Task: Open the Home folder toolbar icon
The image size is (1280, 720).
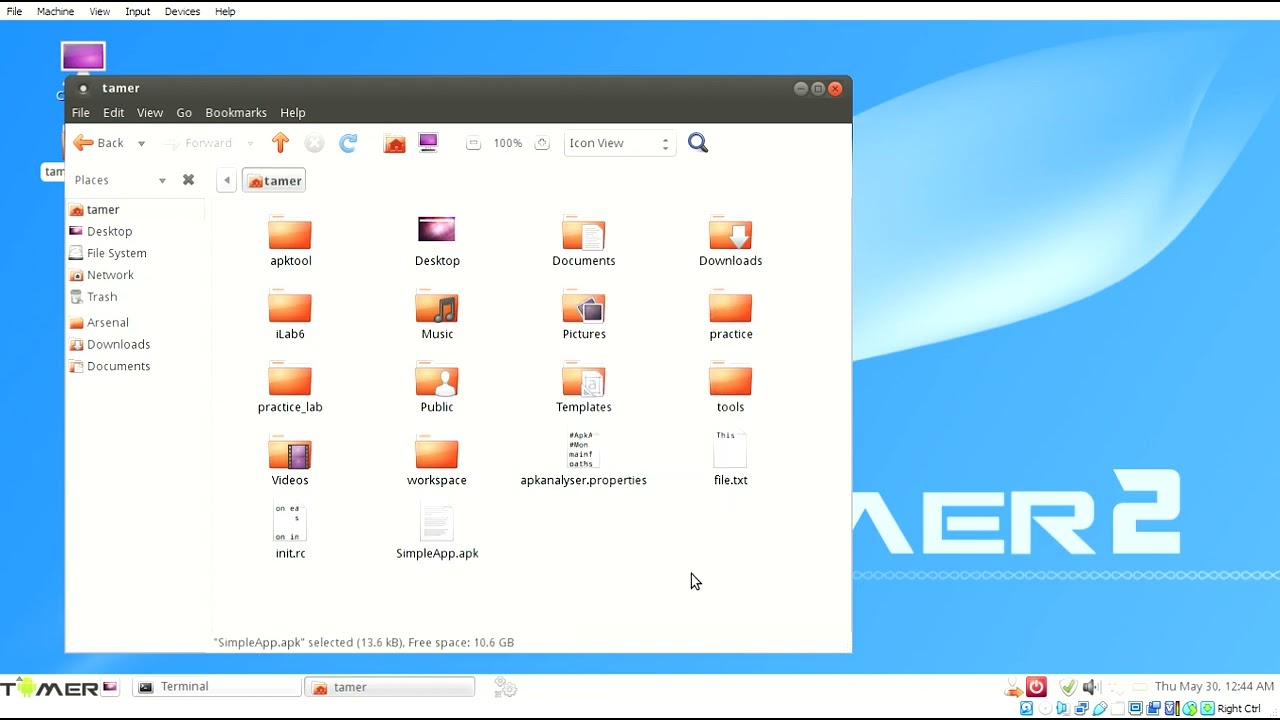Action: (x=395, y=143)
